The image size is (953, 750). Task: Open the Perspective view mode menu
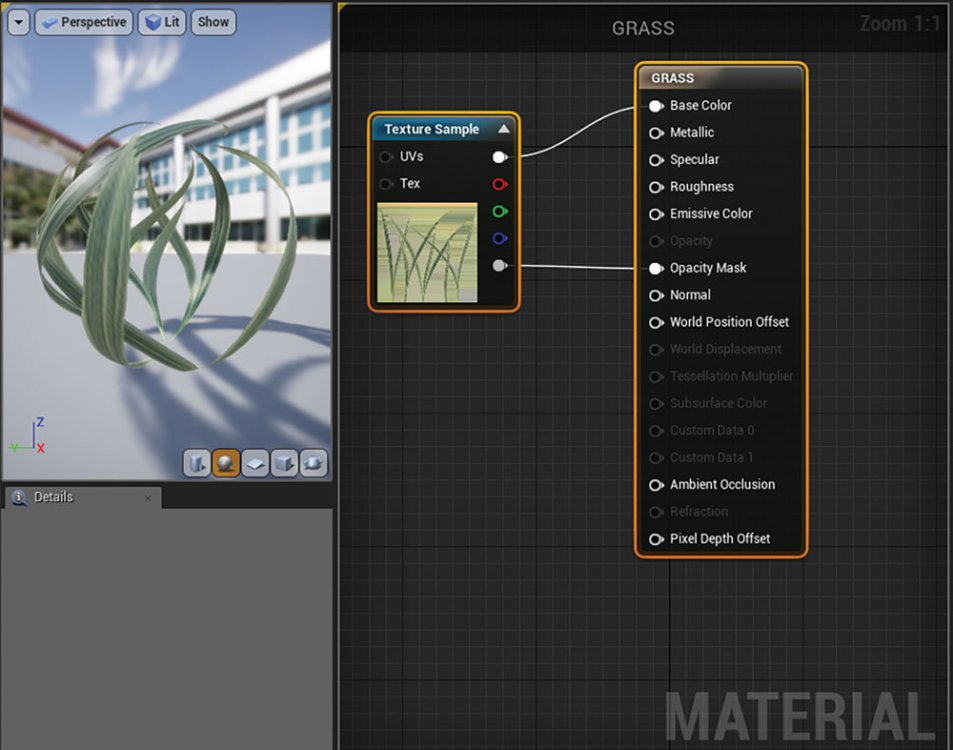coord(84,22)
